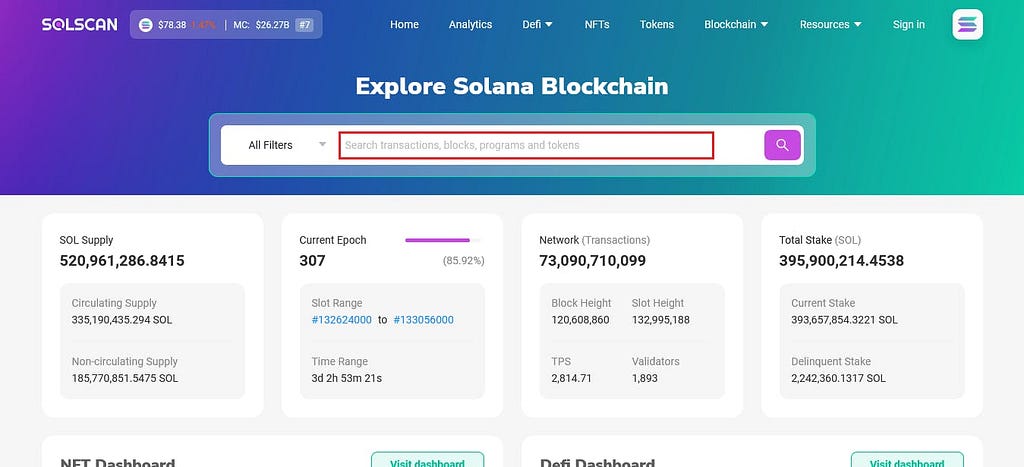Expand the Defi menu
Screen dimensions: 1024x467
[537, 25]
